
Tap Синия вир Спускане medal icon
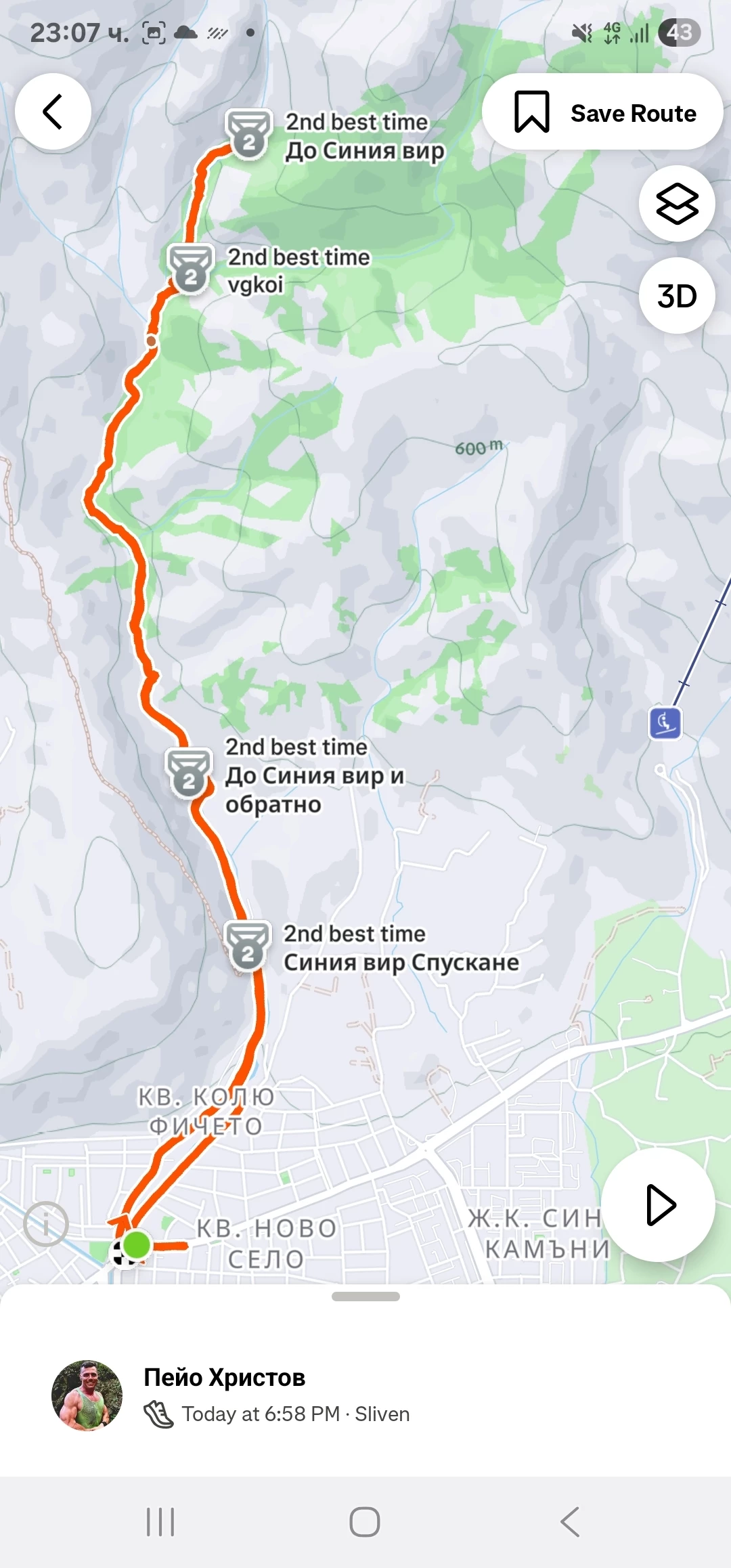[x=248, y=946]
